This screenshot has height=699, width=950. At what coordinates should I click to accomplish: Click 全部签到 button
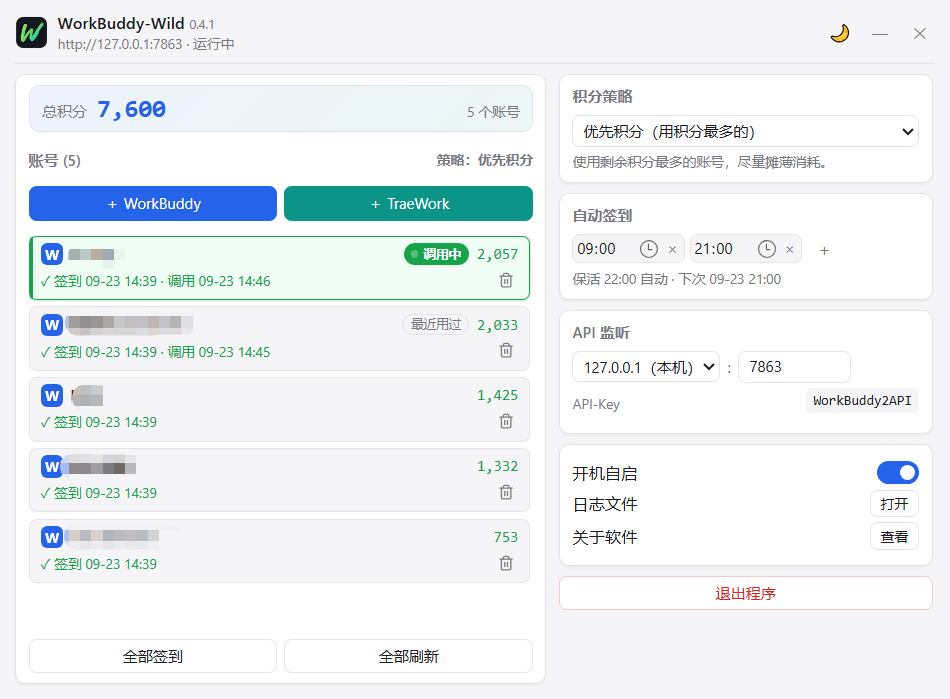pyautogui.click(x=153, y=656)
